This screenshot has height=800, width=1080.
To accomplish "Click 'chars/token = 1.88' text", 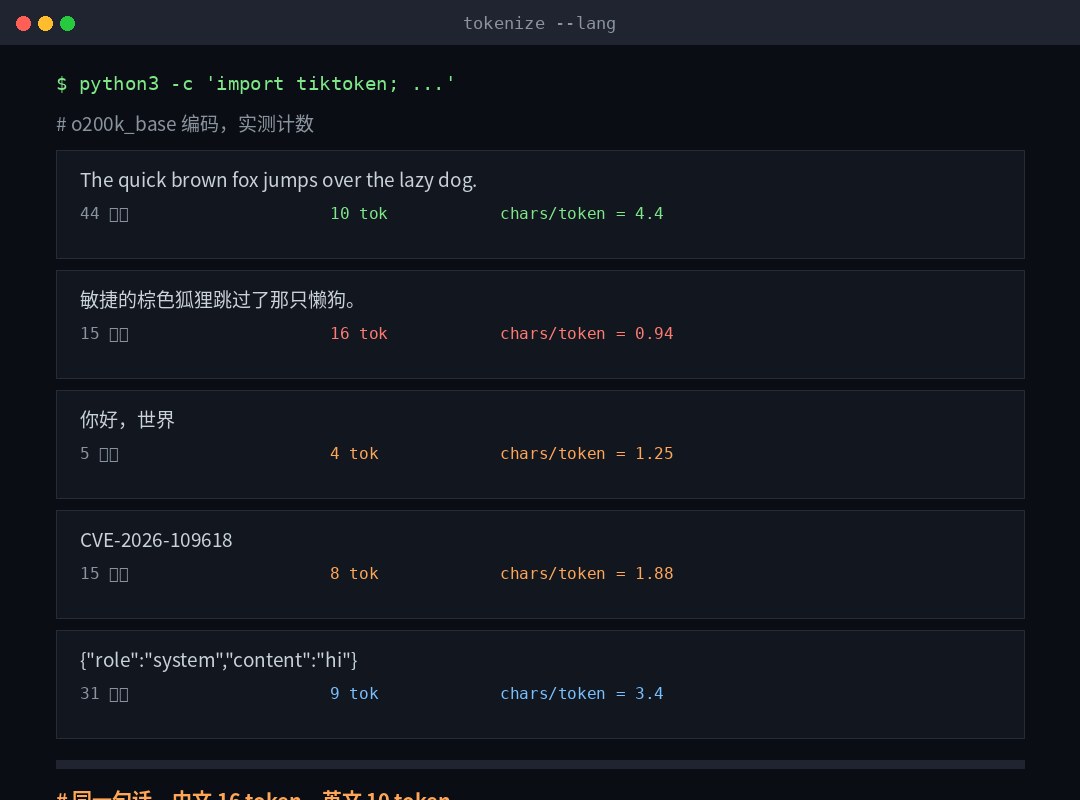I will (x=587, y=573).
